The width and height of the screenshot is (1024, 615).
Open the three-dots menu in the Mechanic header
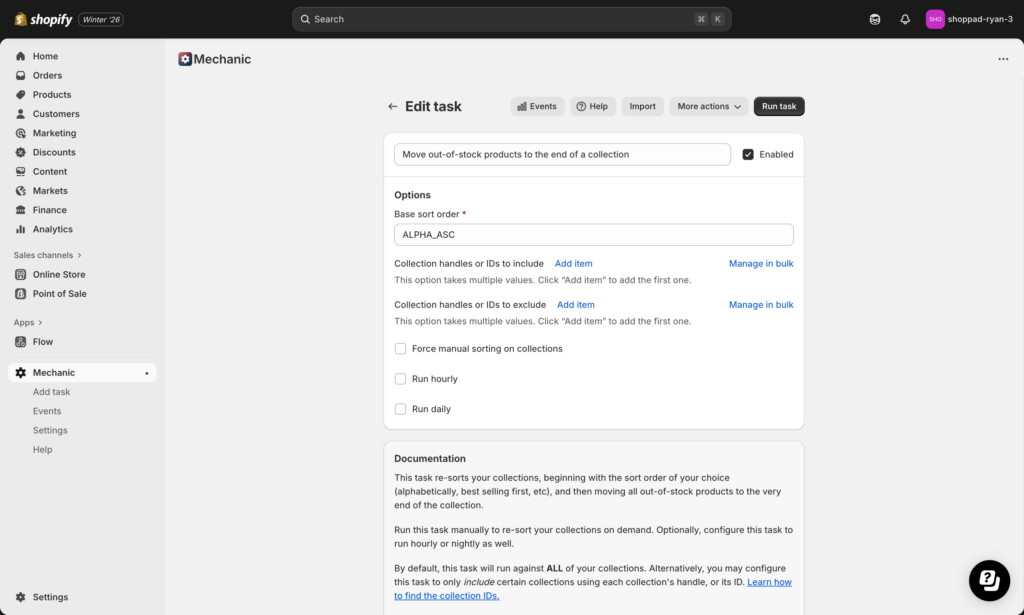tap(1003, 59)
